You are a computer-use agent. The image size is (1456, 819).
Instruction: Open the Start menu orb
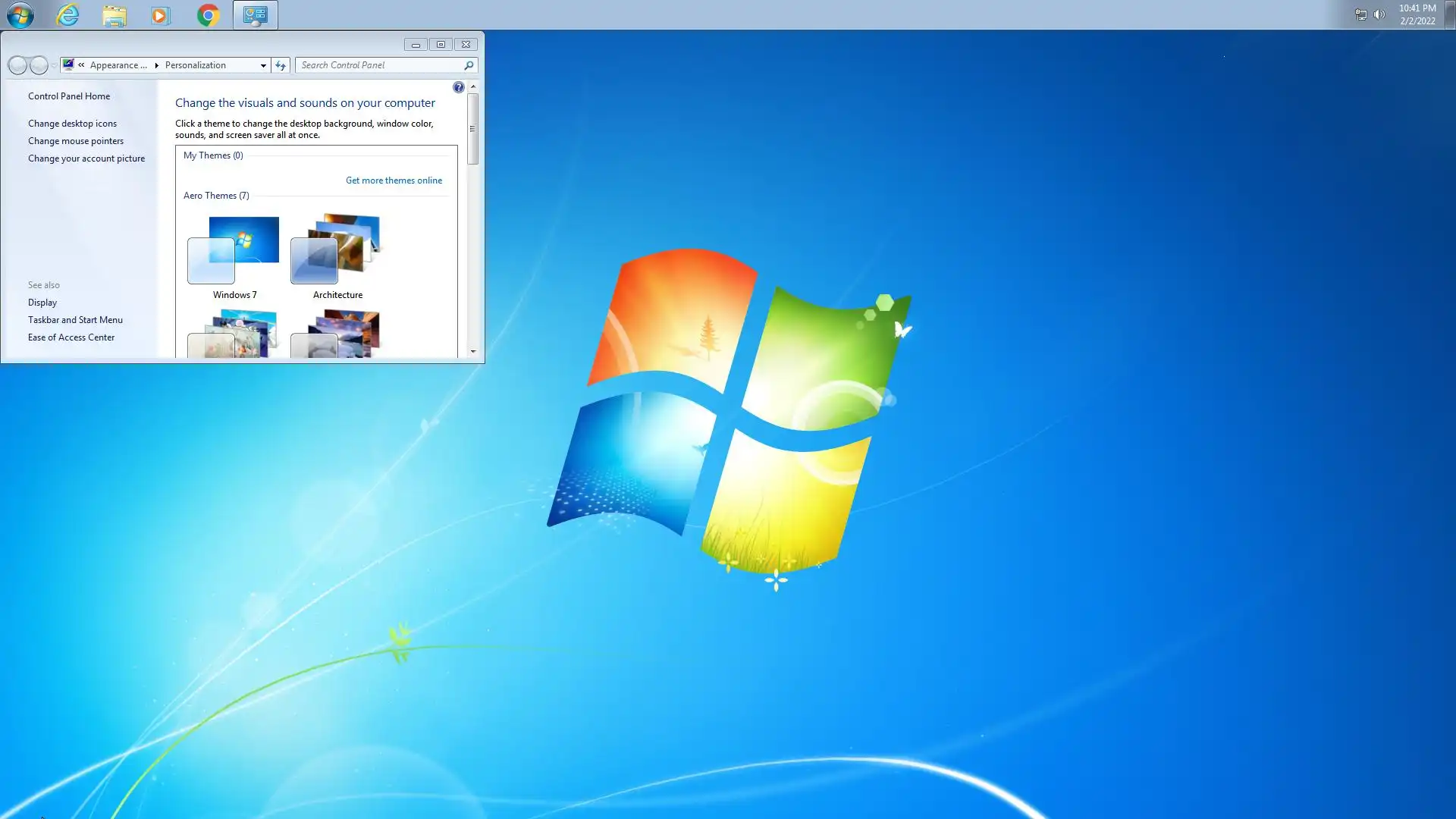tap(20, 15)
